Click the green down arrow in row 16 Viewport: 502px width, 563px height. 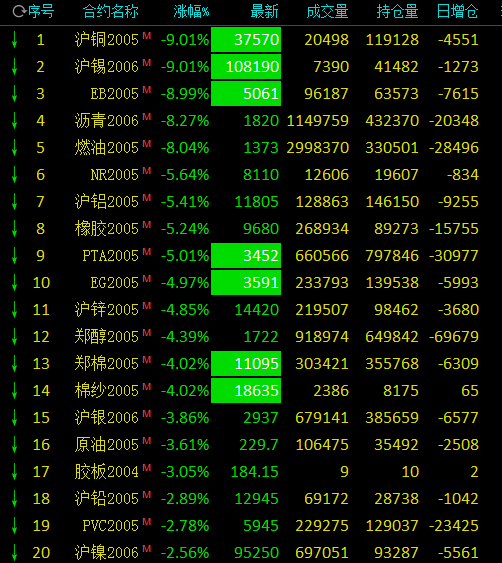(14, 445)
